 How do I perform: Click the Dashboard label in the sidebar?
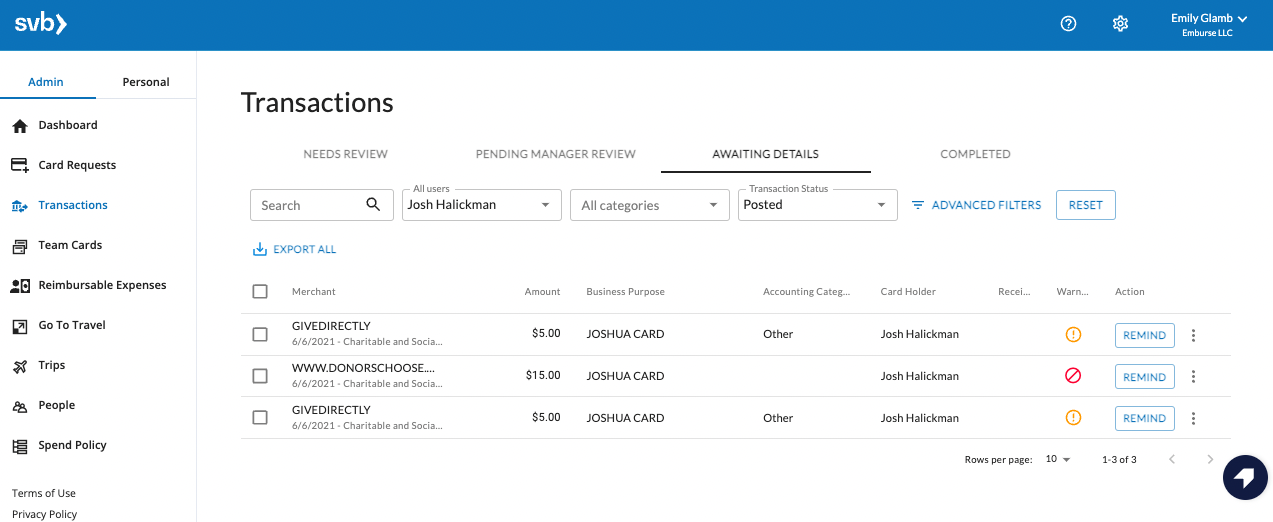pyautogui.click(x=68, y=125)
